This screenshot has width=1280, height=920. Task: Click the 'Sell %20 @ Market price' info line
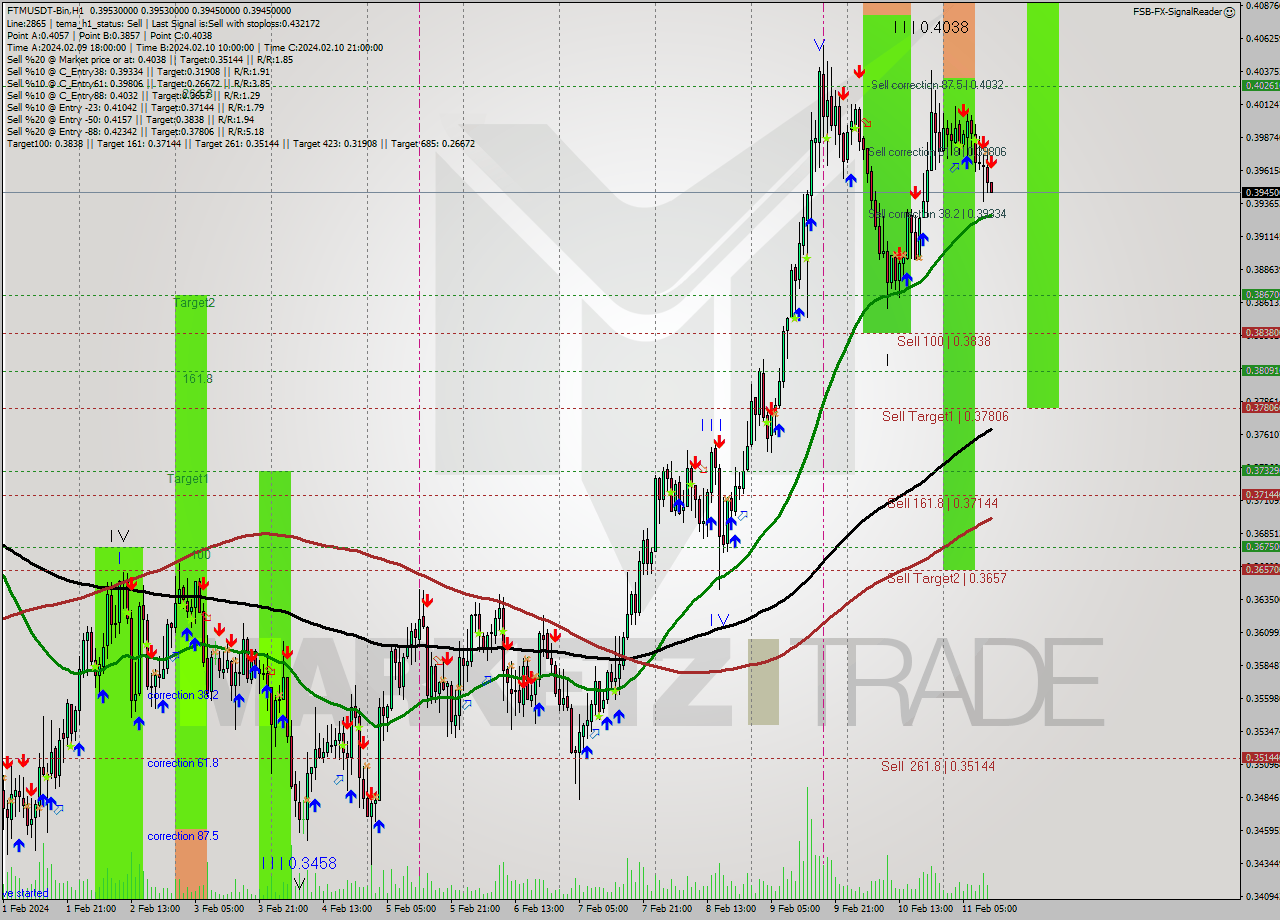pyautogui.click(x=149, y=60)
